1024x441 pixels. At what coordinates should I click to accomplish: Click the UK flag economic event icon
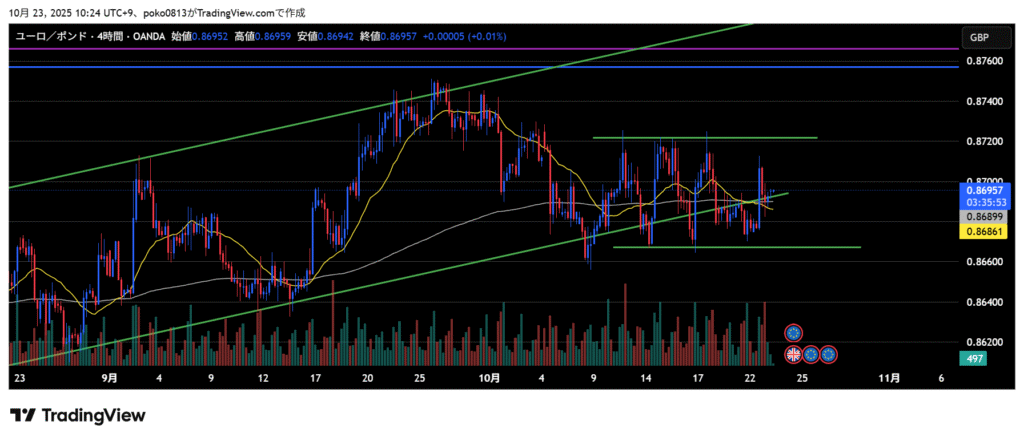coord(793,354)
